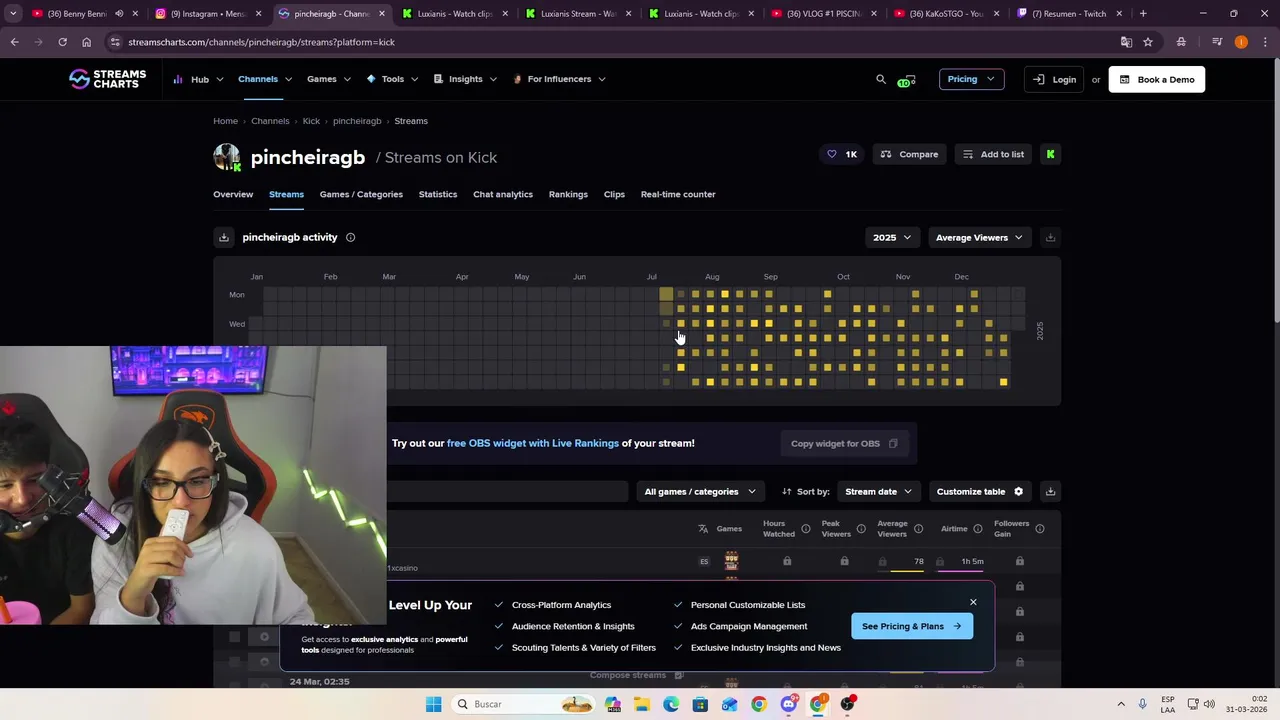Expand the Insights menu
This screenshot has width=1280, height=720.
465,79
